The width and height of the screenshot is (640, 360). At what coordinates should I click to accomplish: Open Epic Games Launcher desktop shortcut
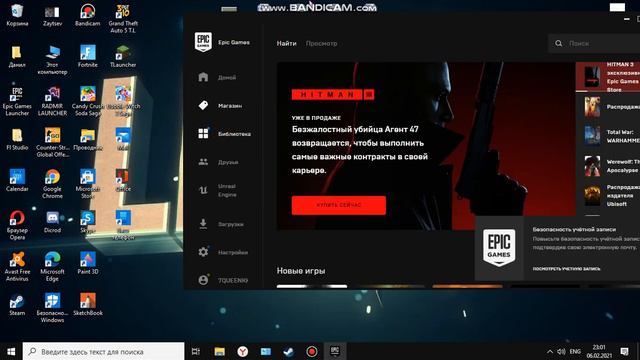(17, 101)
